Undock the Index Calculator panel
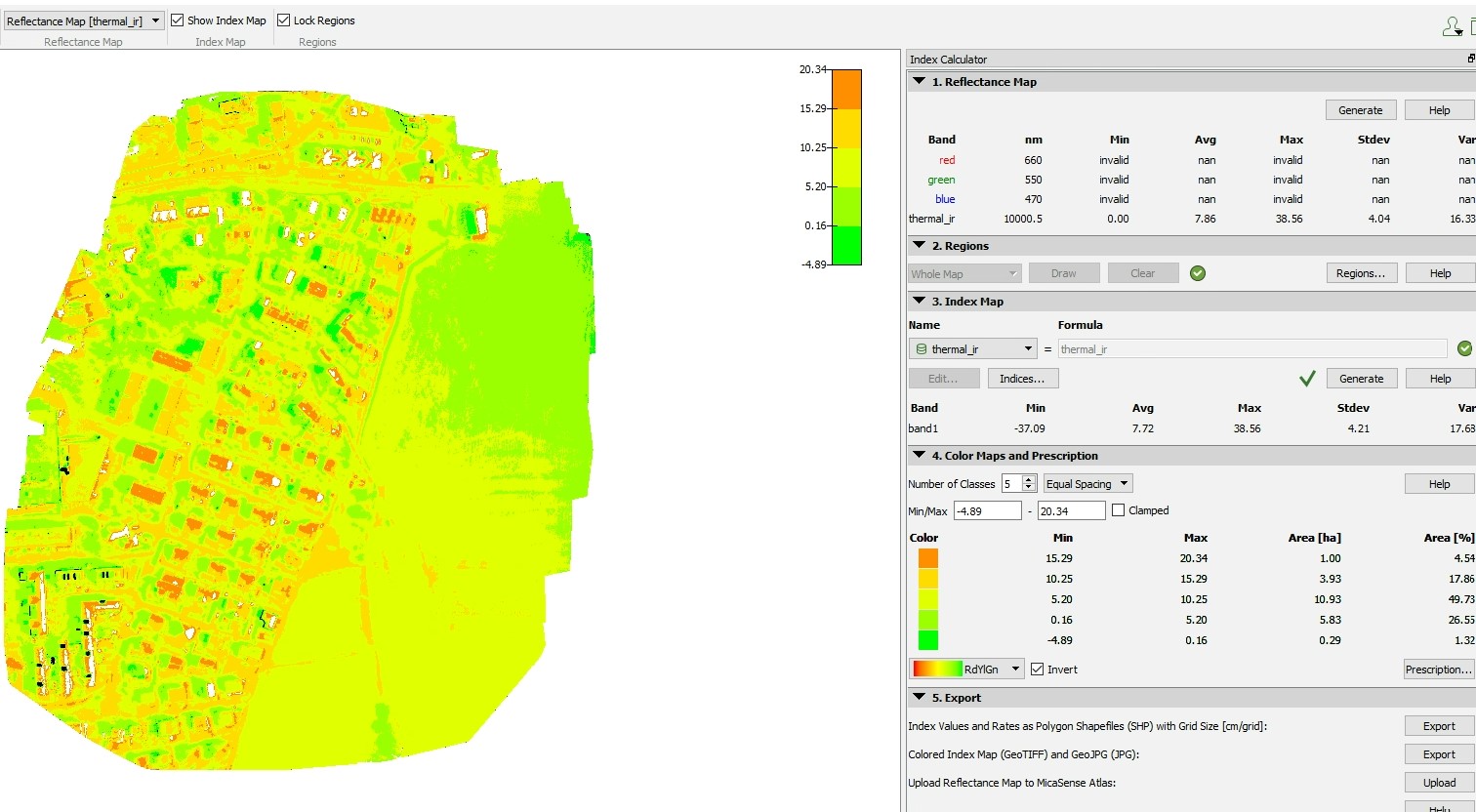 click(x=1470, y=59)
